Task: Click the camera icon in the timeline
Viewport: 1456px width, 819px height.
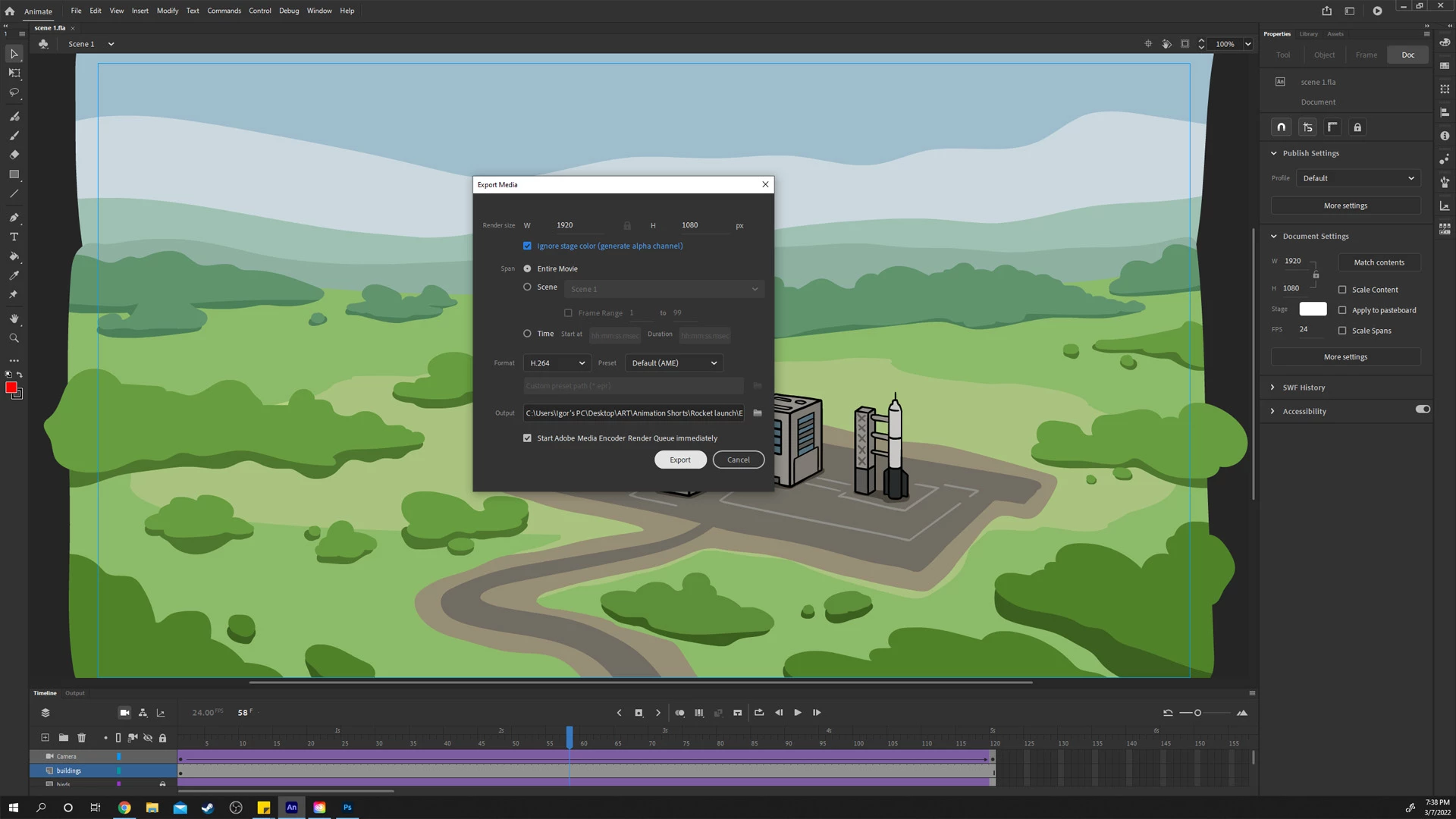Action: [124, 713]
